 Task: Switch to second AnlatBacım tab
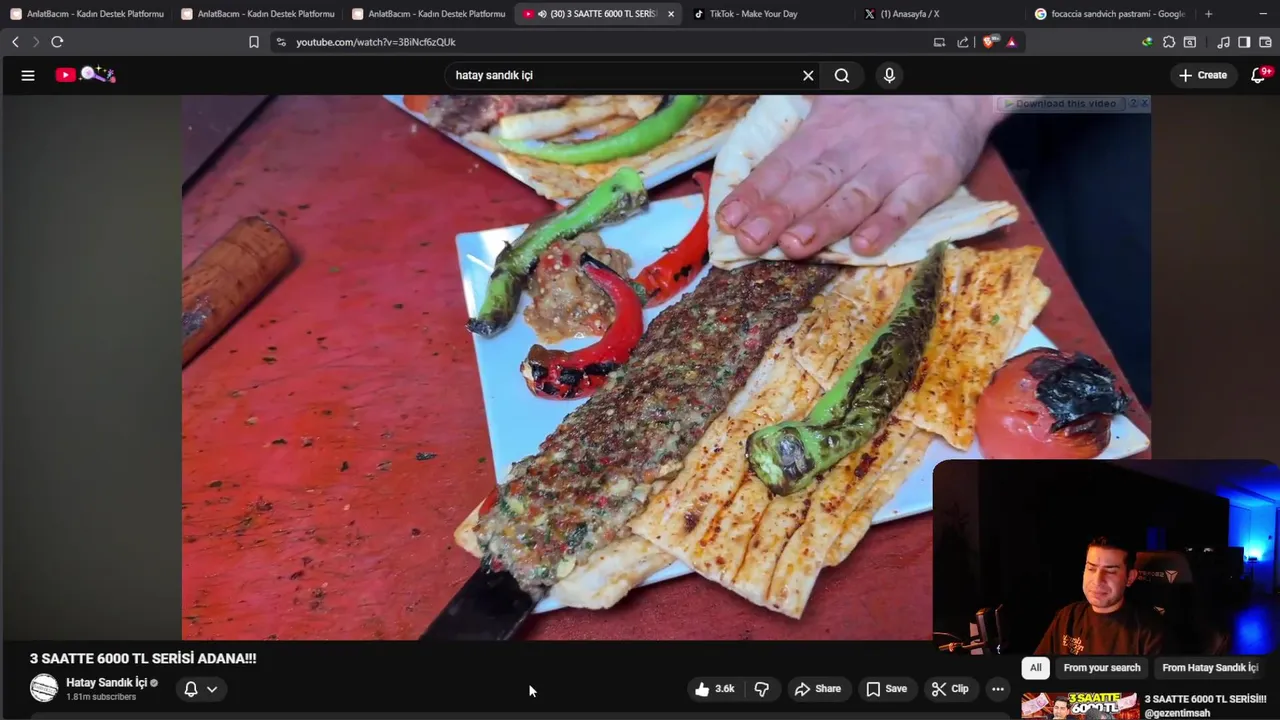[x=258, y=14]
